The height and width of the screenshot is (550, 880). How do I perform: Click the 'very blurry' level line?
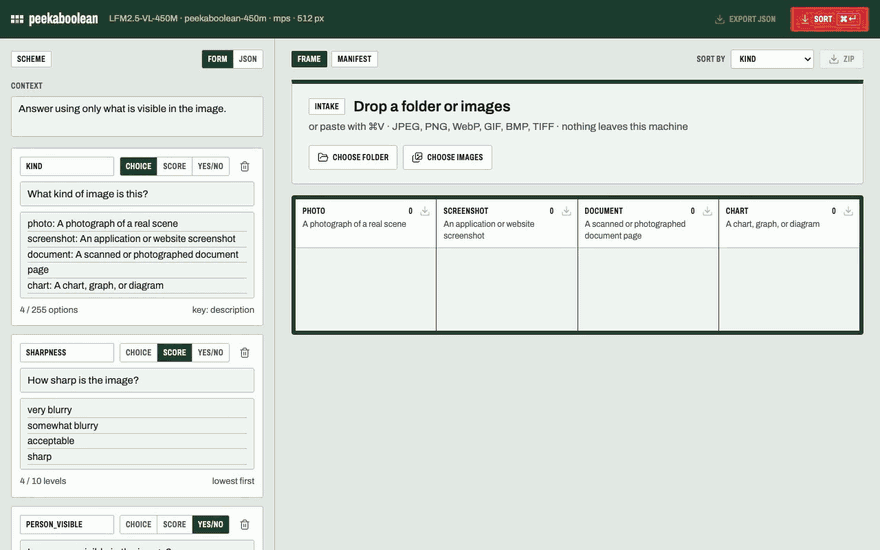tap(49, 410)
